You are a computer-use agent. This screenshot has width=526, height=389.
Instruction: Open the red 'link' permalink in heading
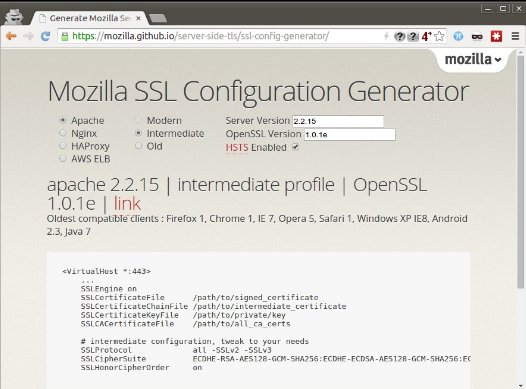127,203
